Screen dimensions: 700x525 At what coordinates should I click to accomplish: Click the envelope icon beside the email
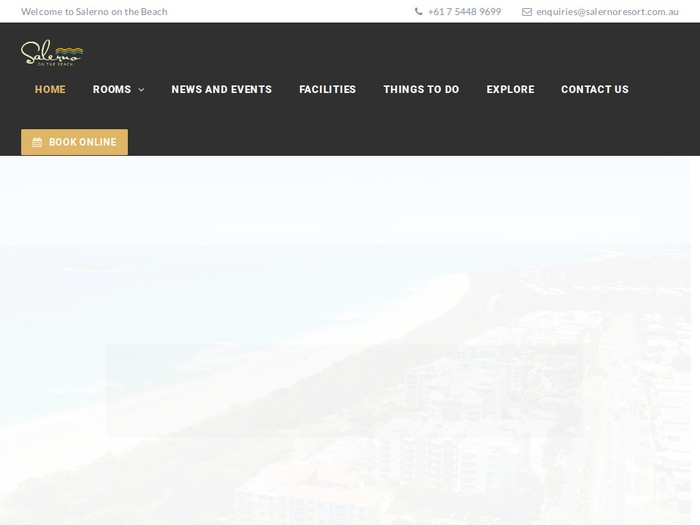[527, 12]
